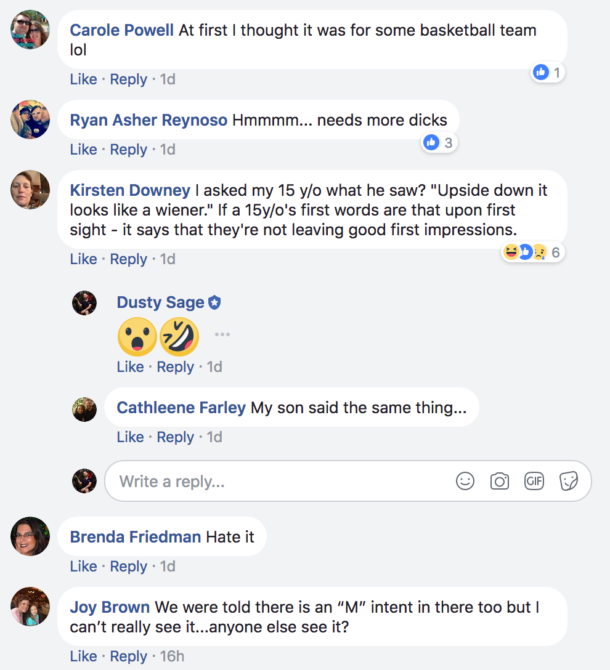Click the verified badge next to Dusty Sage
The image size is (610, 670).
pyautogui.click(x=214, y=303)
